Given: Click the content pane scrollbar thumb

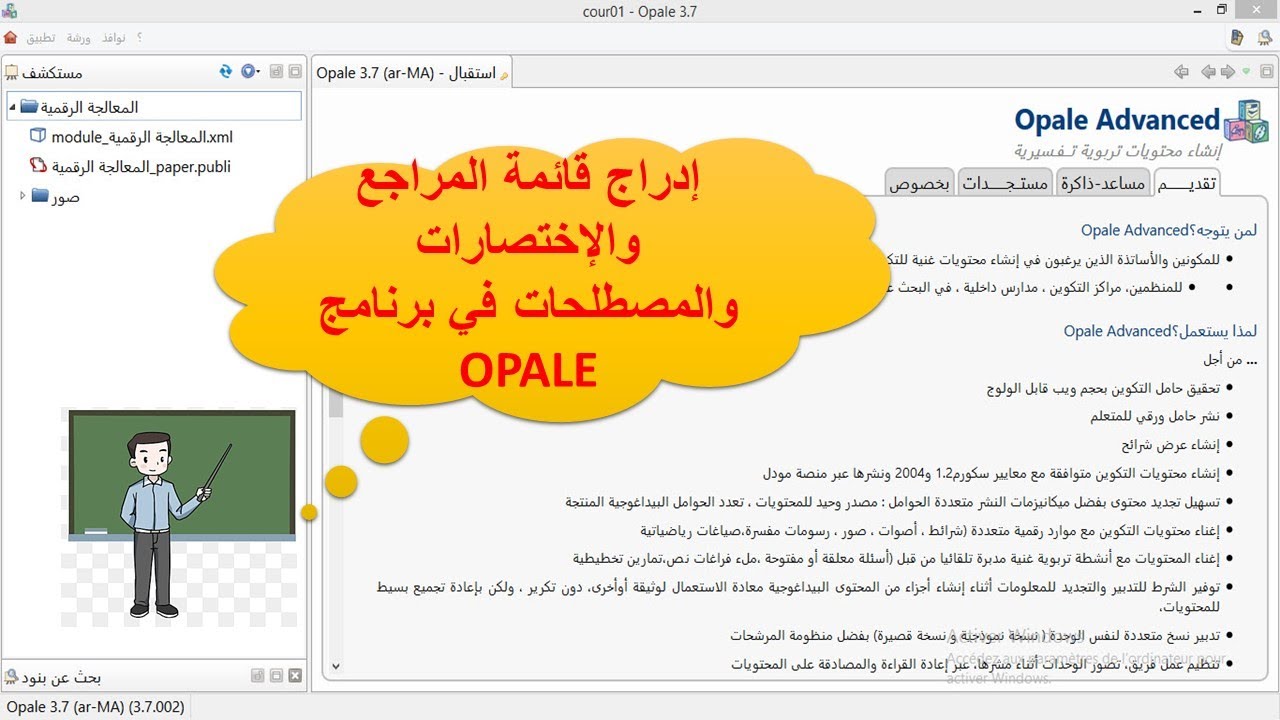Looking at the screenshot, I should point(336,402).
